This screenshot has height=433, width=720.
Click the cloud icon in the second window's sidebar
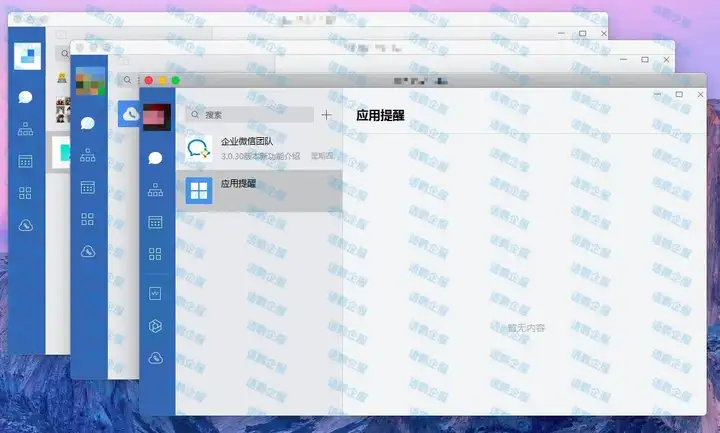click(88, 250)
